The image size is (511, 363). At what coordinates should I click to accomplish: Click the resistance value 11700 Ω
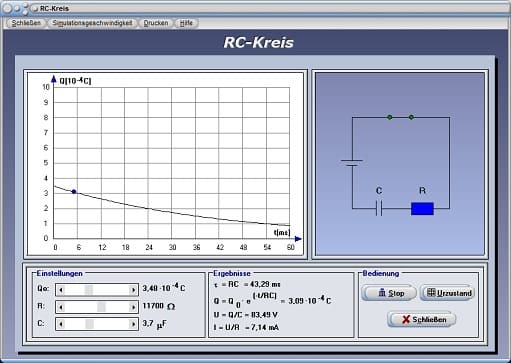[159, 306]
